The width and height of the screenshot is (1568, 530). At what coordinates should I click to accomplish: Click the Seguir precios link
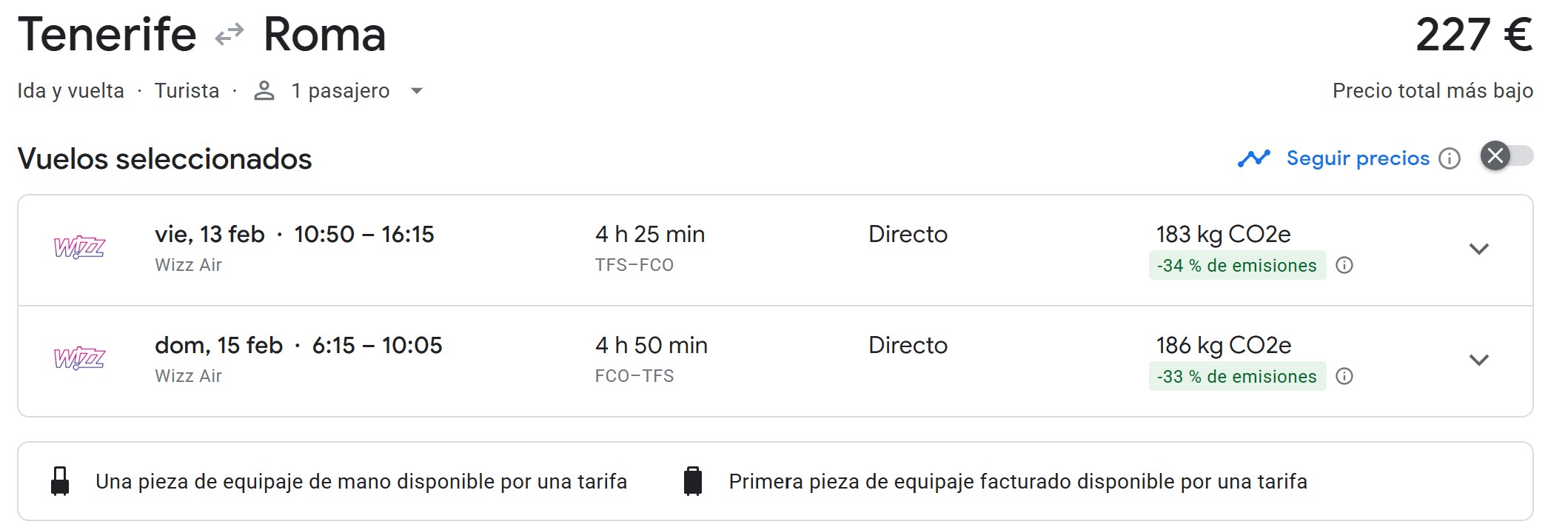(x=1358, y=158)
